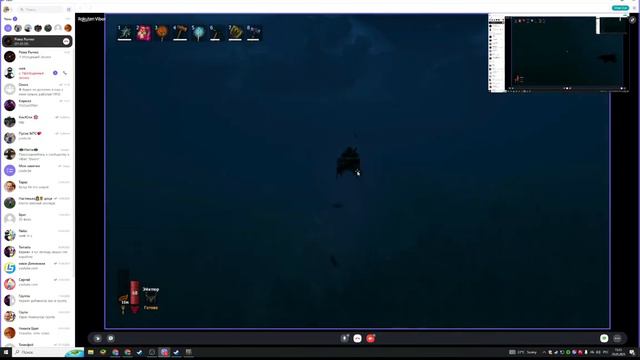Image resolution: width=640 pixels, height=360 pixels.
Task: Click the expand icon beside the self-view thumbnail
Action: [x=632, y=20]
